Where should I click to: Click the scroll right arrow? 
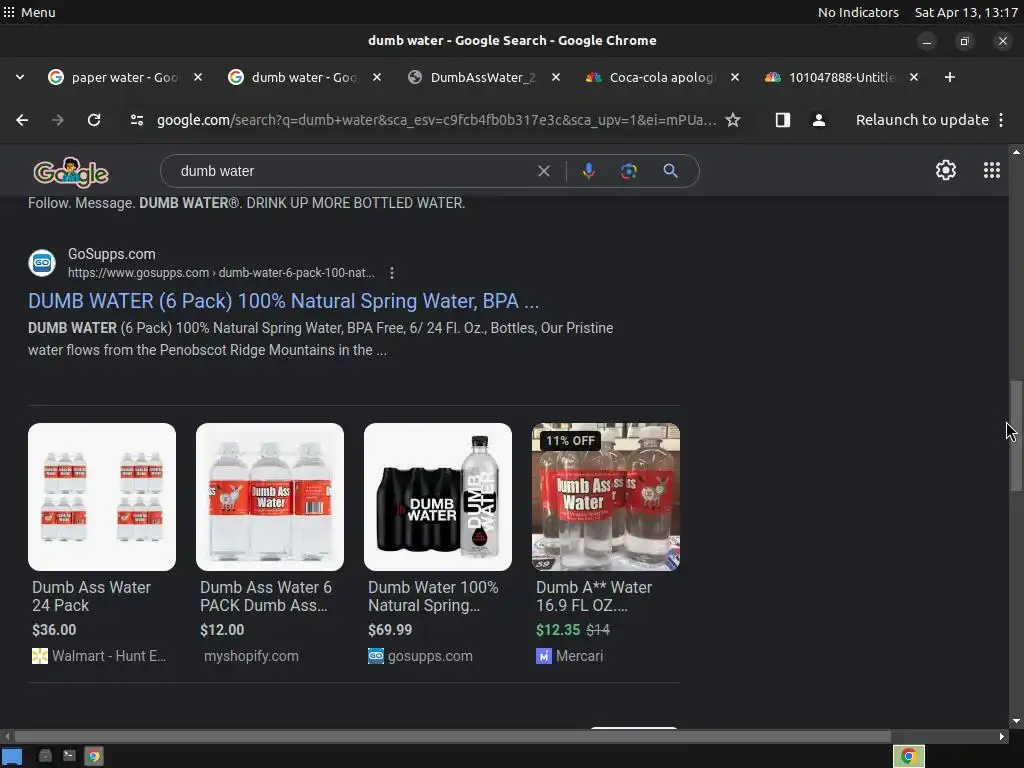click(x=1002, y=736)
